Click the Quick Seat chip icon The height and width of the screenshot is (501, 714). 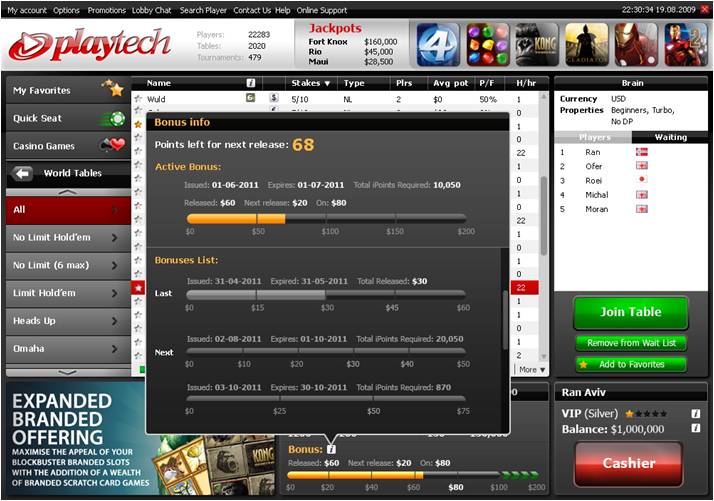coord(113,119)
